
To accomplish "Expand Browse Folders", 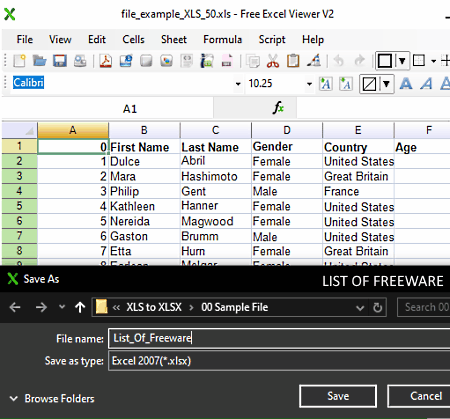I will click(x=52, y=398).
